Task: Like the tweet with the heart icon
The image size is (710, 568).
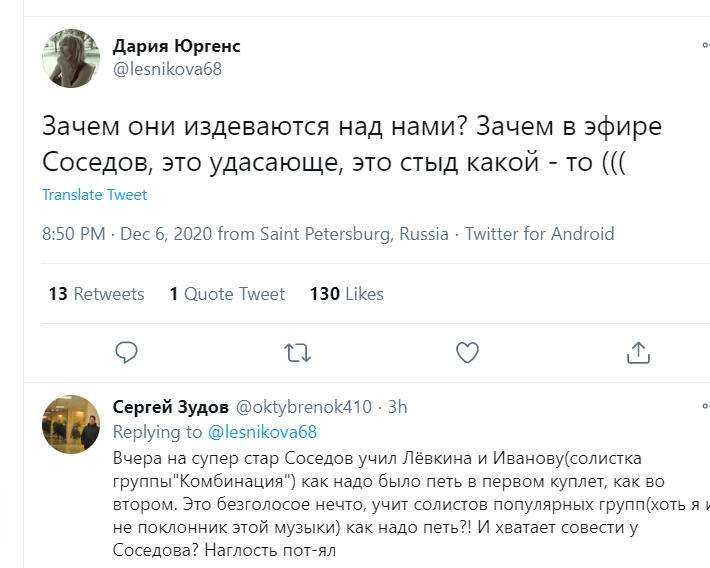Action: tap(467, 352)
